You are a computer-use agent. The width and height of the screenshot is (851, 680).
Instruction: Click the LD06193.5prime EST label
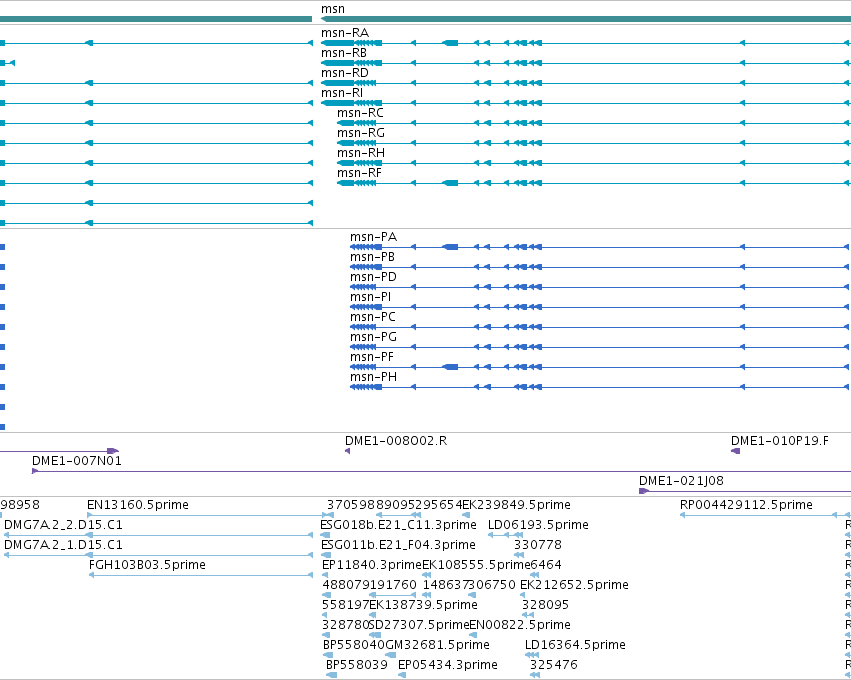click(538, 525)
